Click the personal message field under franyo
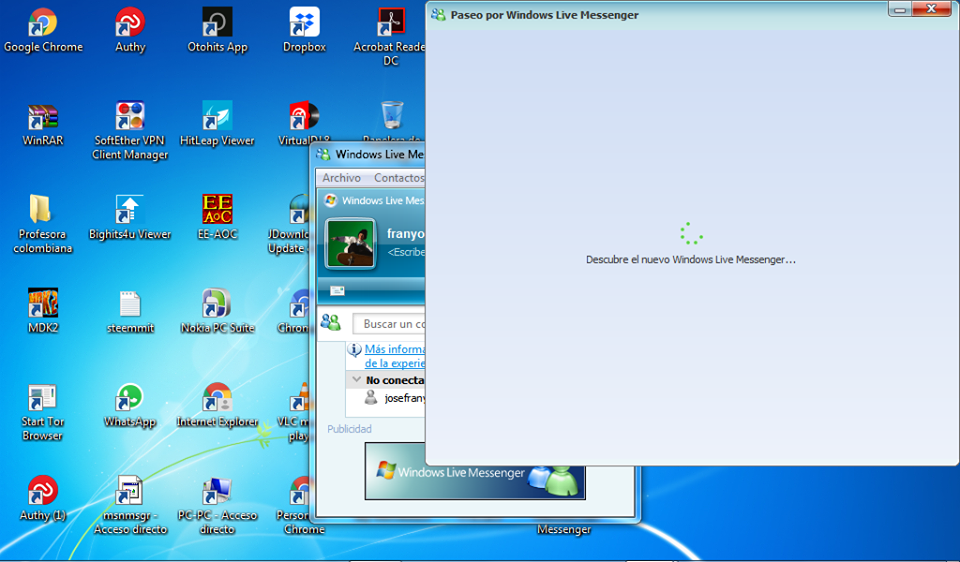This screenshot has height=562, width=960. click(x=406, y=252)
